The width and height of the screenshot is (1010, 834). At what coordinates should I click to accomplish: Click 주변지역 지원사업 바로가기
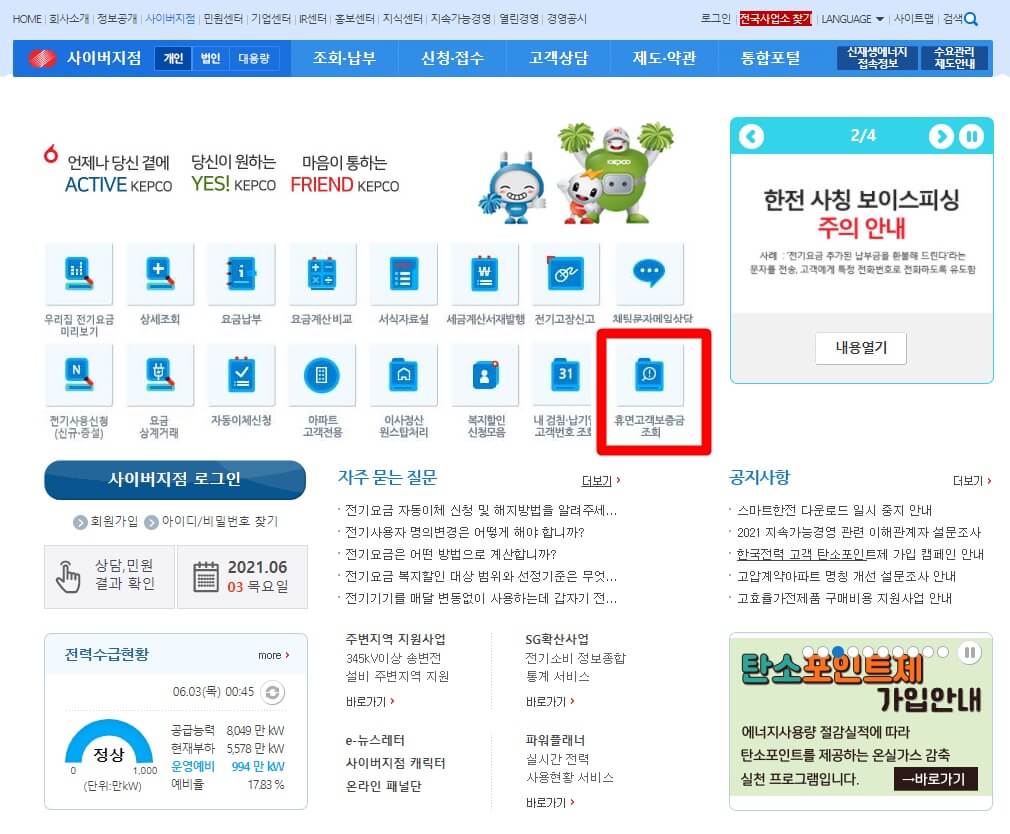coord(370,701)
